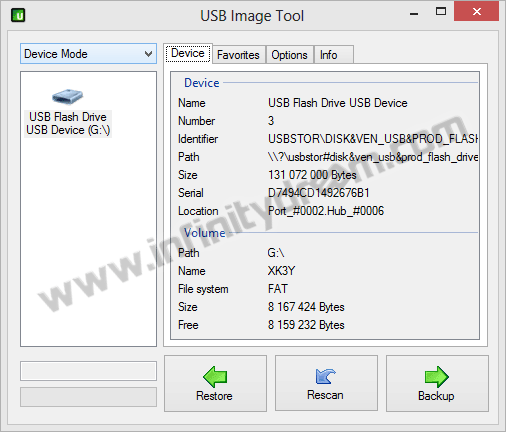Image resolution: width=506 pixels, height=432 pixels.
Task: Click the File system field label
Action: [x=203, y=289]
